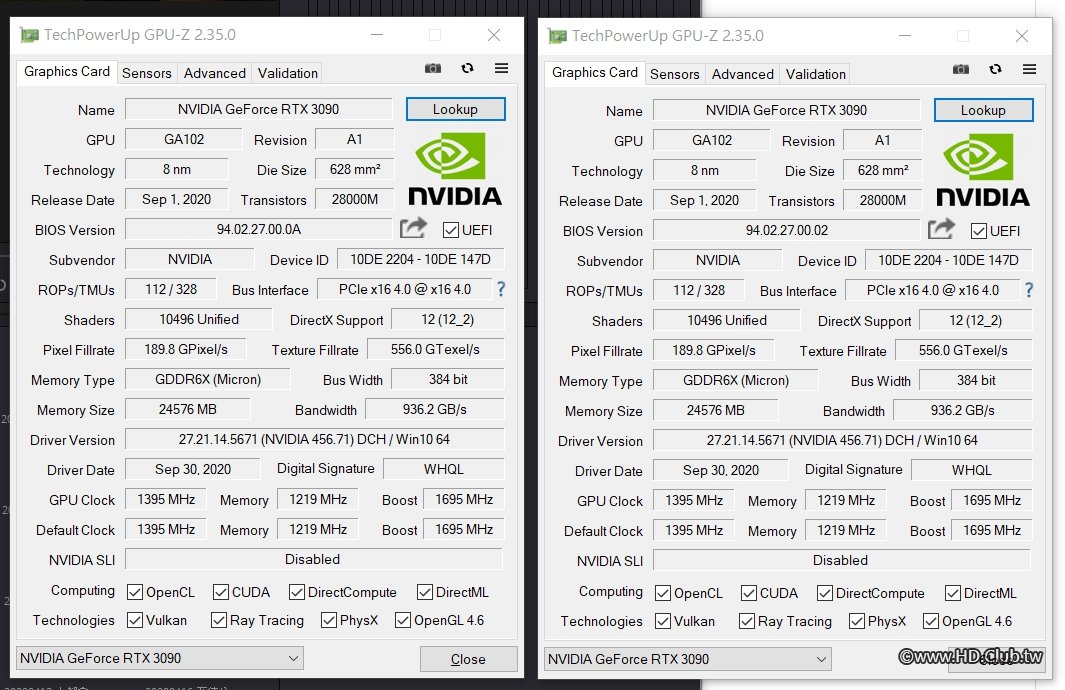The height and width of the screenshot is (690, 1065).
Task: Click Texture Fillrate field in left window
Action: click(435, 349)
